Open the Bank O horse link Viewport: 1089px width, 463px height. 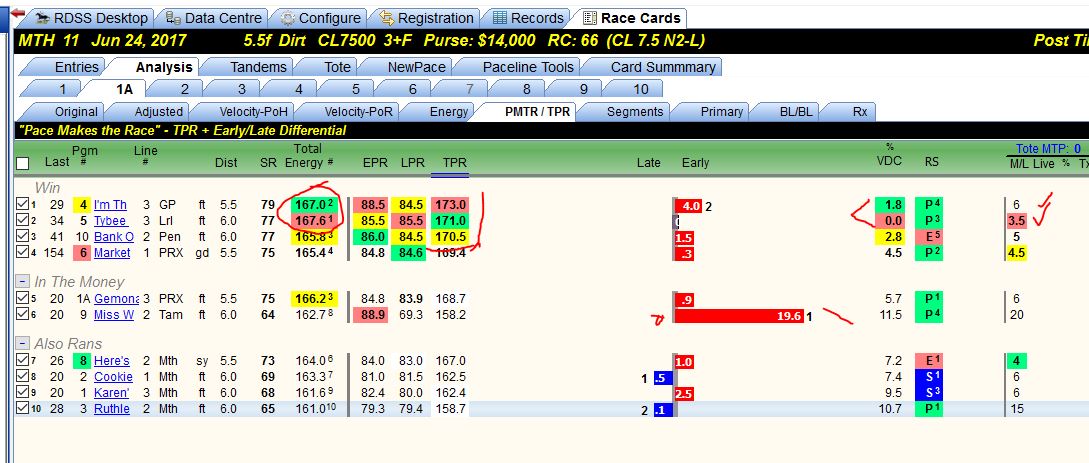113,237
